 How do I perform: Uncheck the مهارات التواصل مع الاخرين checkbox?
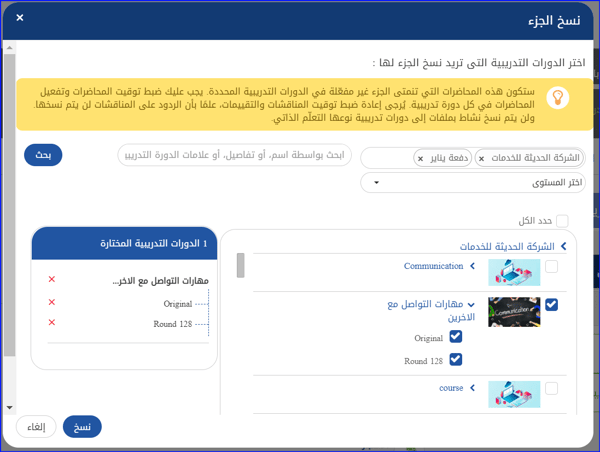tap(551, 305)
